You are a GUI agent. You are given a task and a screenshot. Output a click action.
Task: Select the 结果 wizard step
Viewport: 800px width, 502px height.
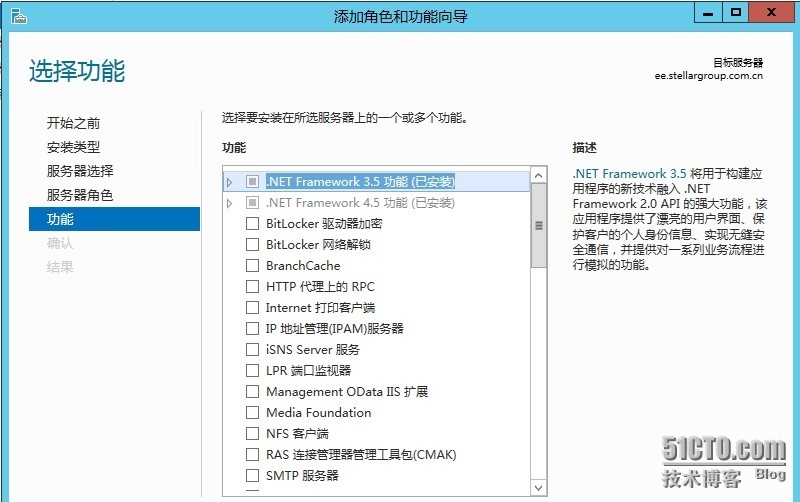(x=60, y=267)
